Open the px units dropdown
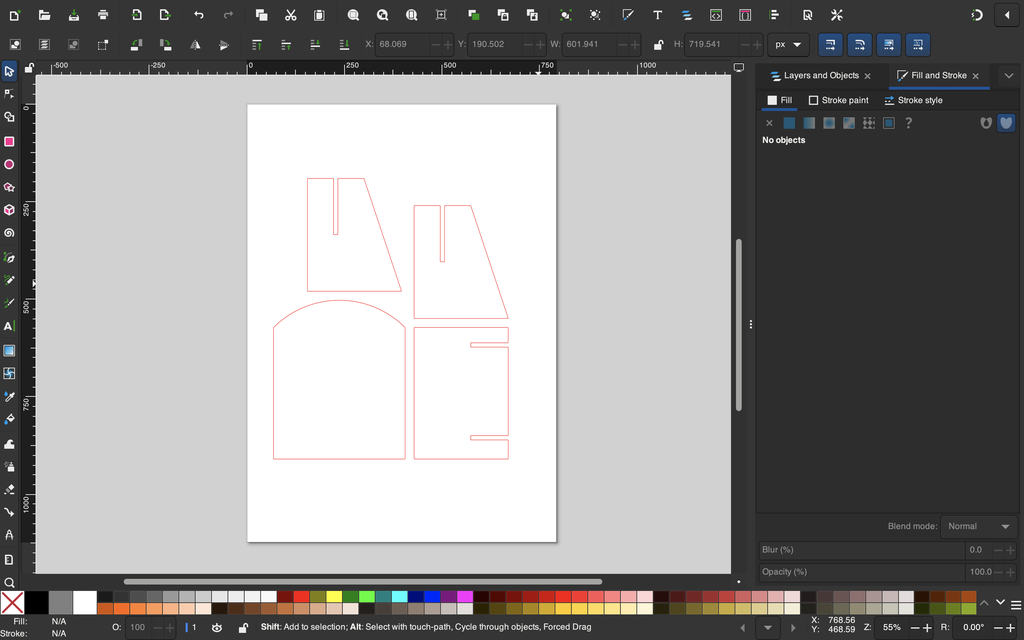 [788, 45]
